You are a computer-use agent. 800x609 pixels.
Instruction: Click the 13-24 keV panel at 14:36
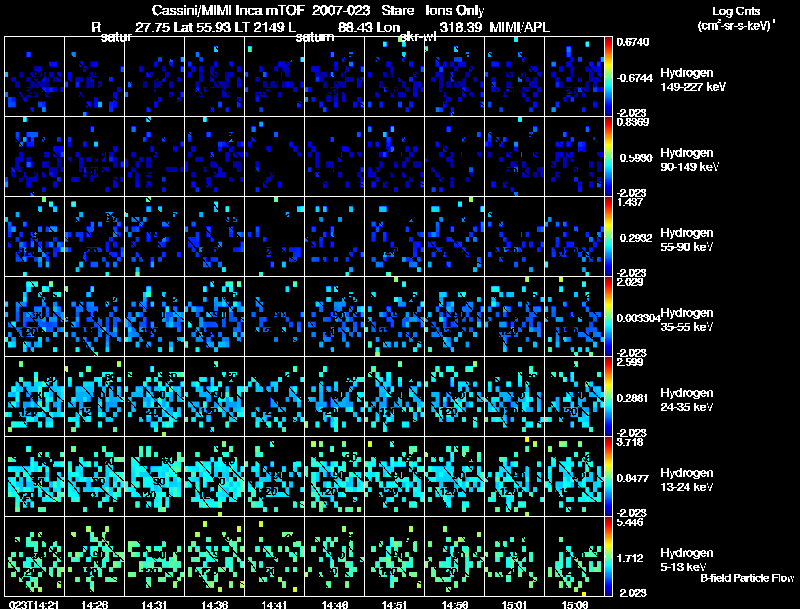[214, 476]
